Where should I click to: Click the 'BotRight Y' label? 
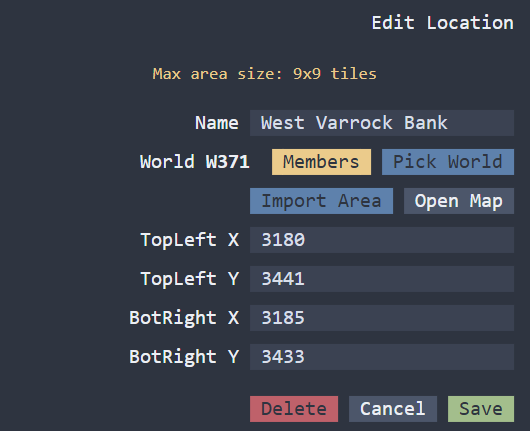(184, 357)
